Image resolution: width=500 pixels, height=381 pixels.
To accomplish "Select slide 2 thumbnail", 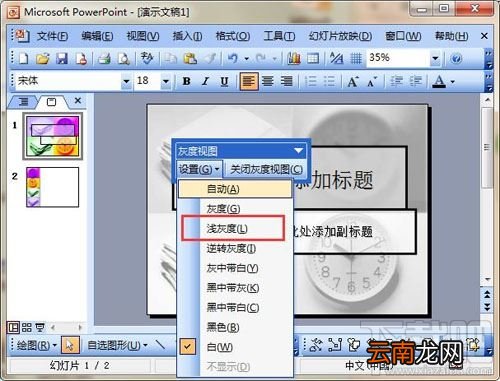I will point(53,187).
